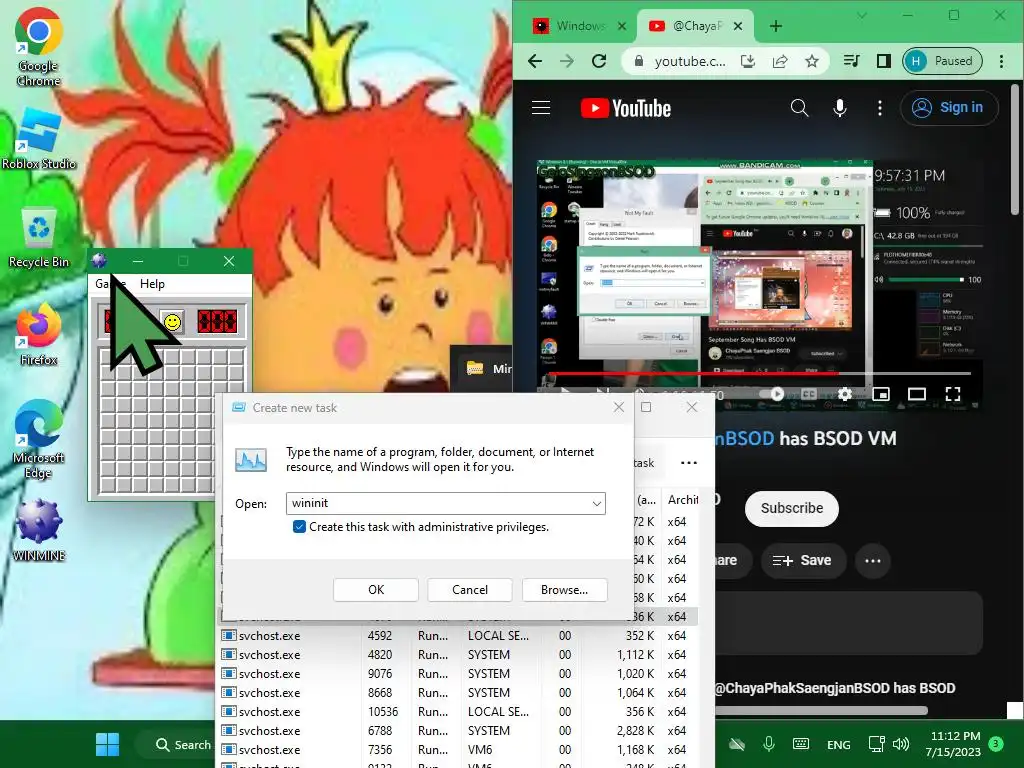Open Chrome three-dot menu

[x=1001, y=61]
